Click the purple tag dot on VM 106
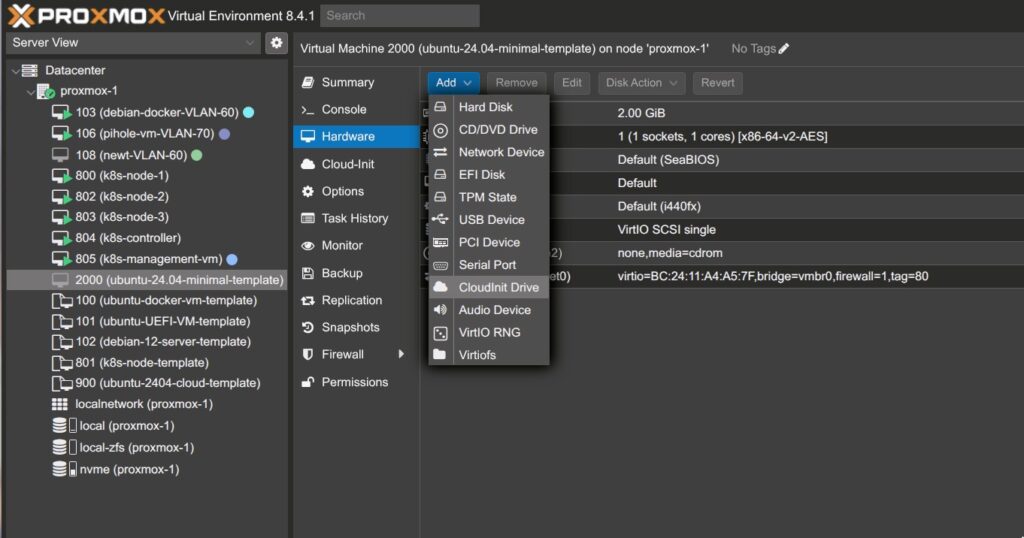Screen dimensions: 1024x538 [x=224, y=134]
